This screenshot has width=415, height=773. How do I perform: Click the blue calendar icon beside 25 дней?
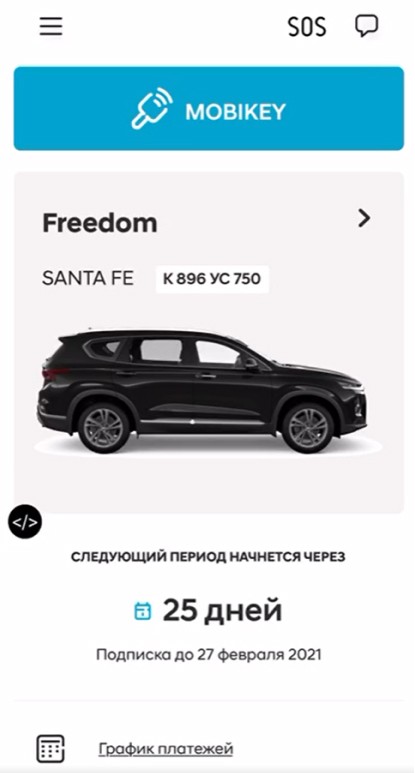click(143, 611)
